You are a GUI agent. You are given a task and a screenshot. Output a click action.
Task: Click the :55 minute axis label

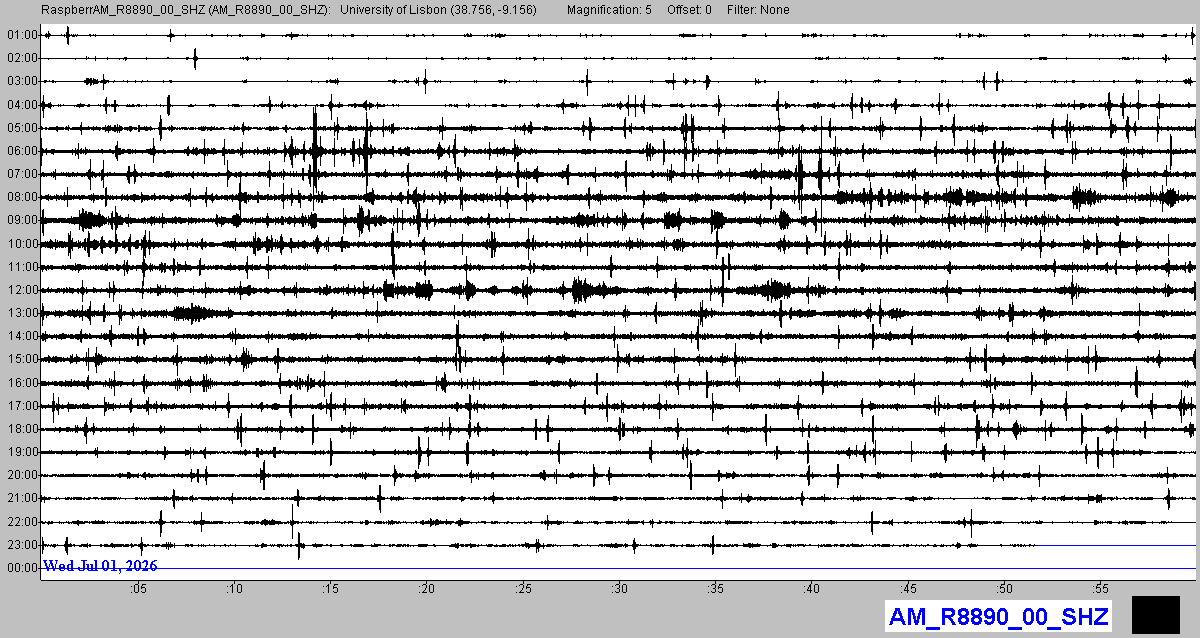click(x=1102, y=588)
